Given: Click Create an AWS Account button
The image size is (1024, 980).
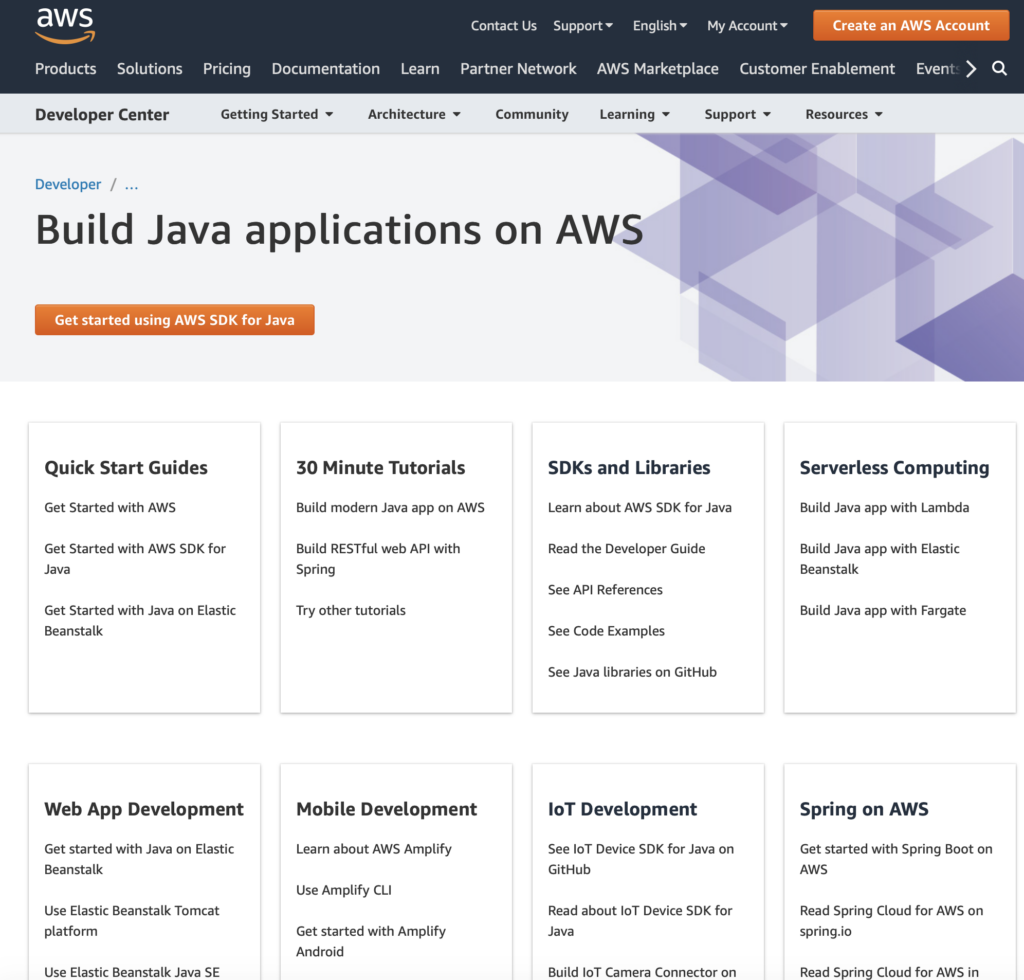Looking at the screenshot, I should [x=911, y=25].
